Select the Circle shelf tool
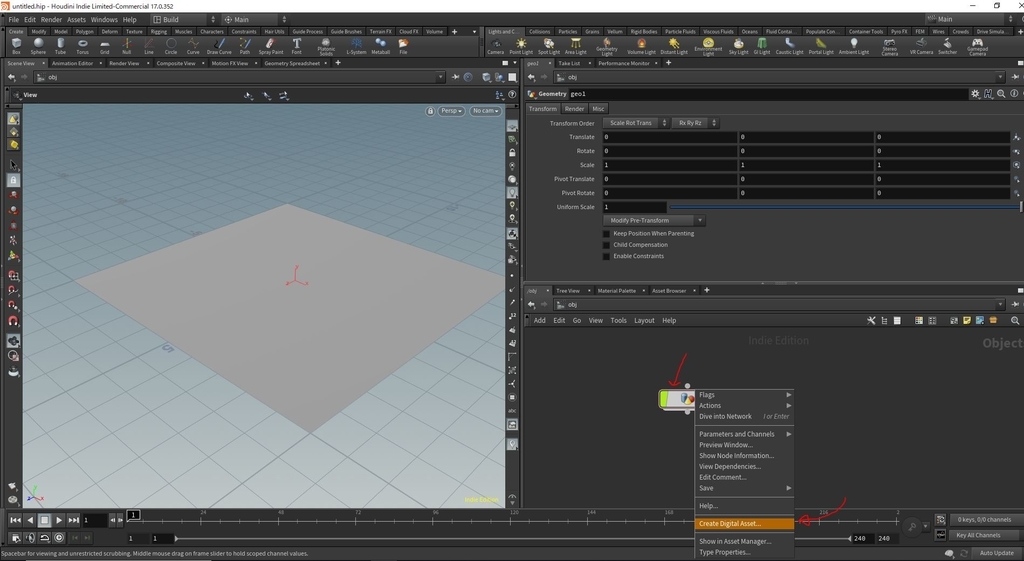This screenshot has width=1024, height=561. (x=171, y=46)
